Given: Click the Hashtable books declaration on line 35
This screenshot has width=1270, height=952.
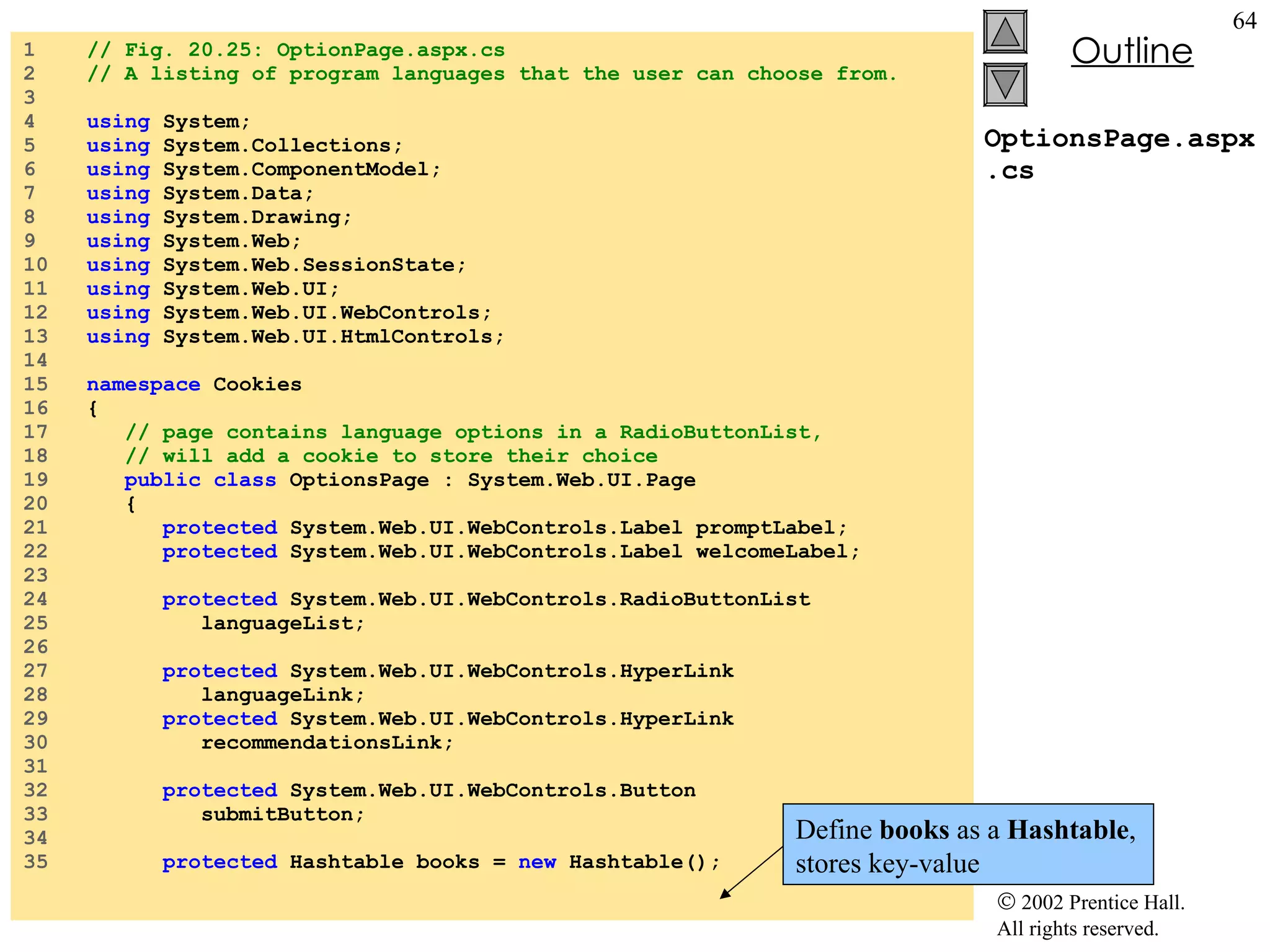Looking at the screenshot, I should click(x=442, y=862).
